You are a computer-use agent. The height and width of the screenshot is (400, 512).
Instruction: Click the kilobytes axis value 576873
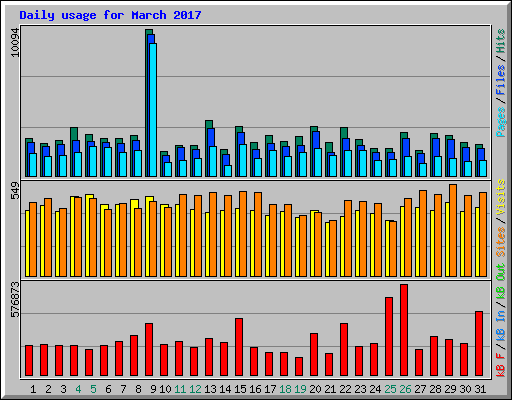click(x=15, y=300)
